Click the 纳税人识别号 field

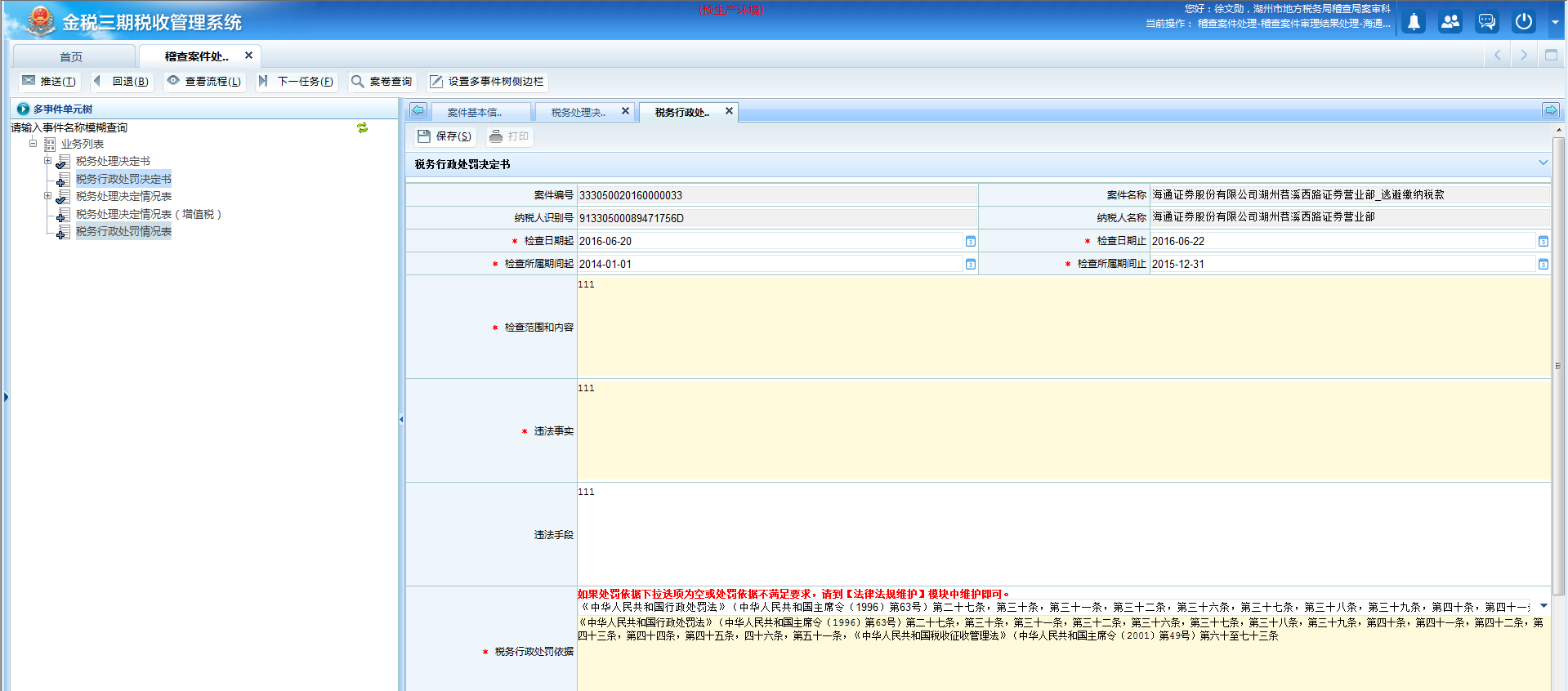point(777,218)
